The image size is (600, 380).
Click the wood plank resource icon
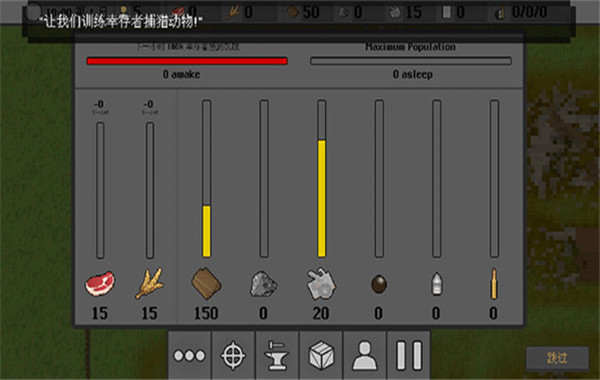click(206, 284)
